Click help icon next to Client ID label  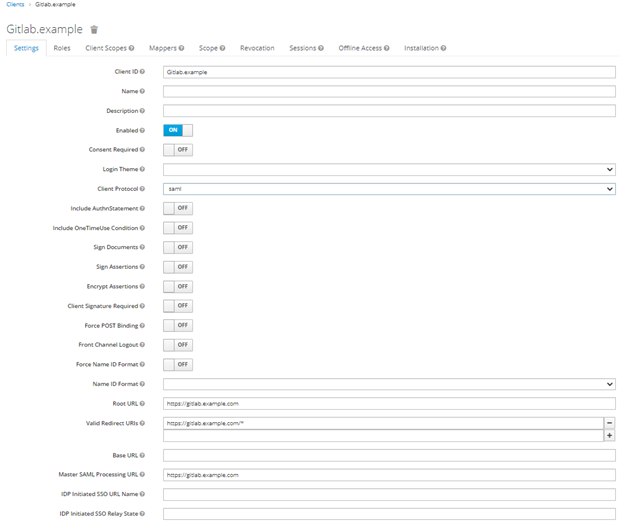[142, 72]
